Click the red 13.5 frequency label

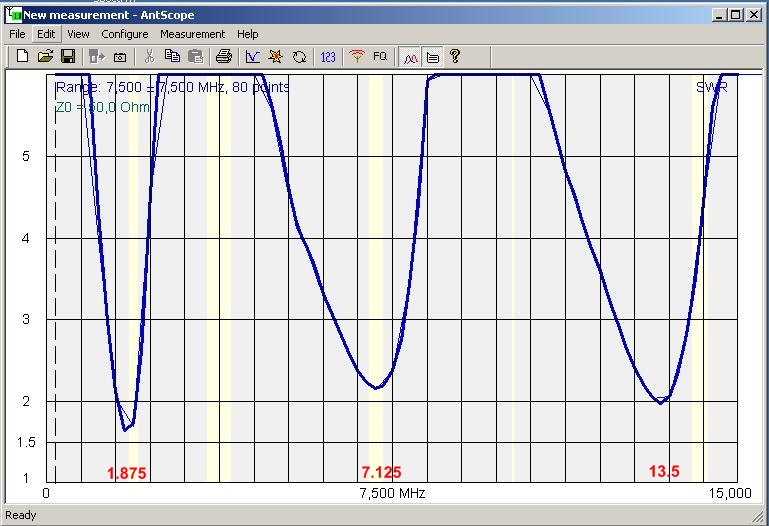tap(664, 471)
